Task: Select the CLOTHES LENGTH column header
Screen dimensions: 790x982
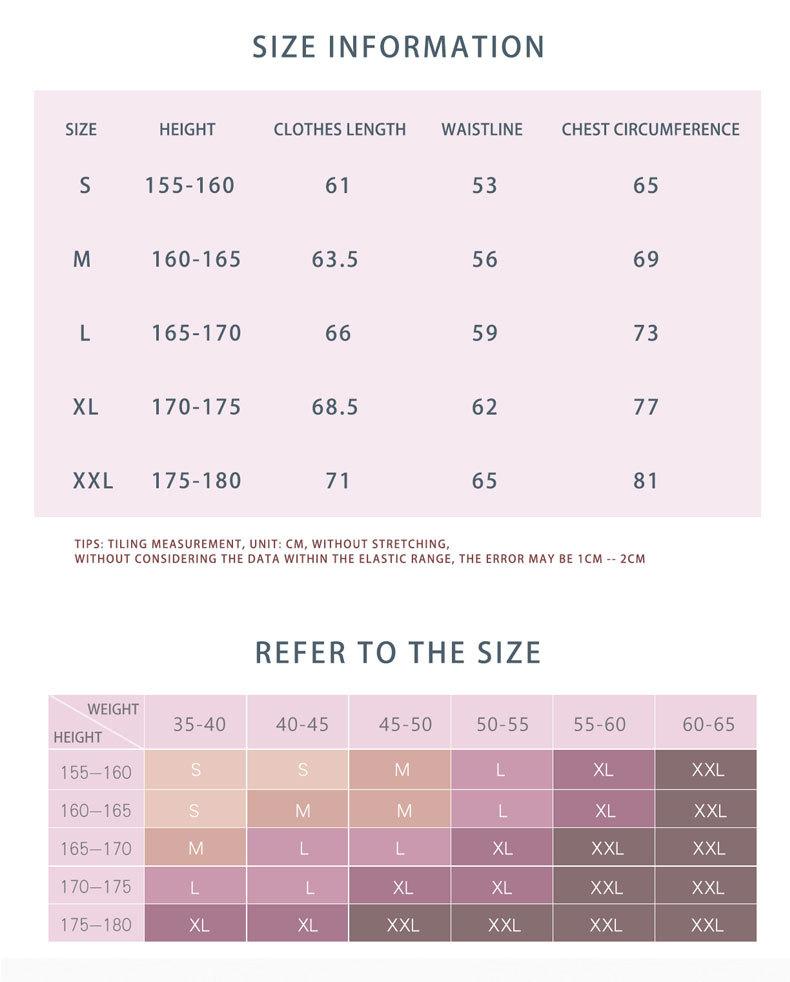Action: pos(340,129)
